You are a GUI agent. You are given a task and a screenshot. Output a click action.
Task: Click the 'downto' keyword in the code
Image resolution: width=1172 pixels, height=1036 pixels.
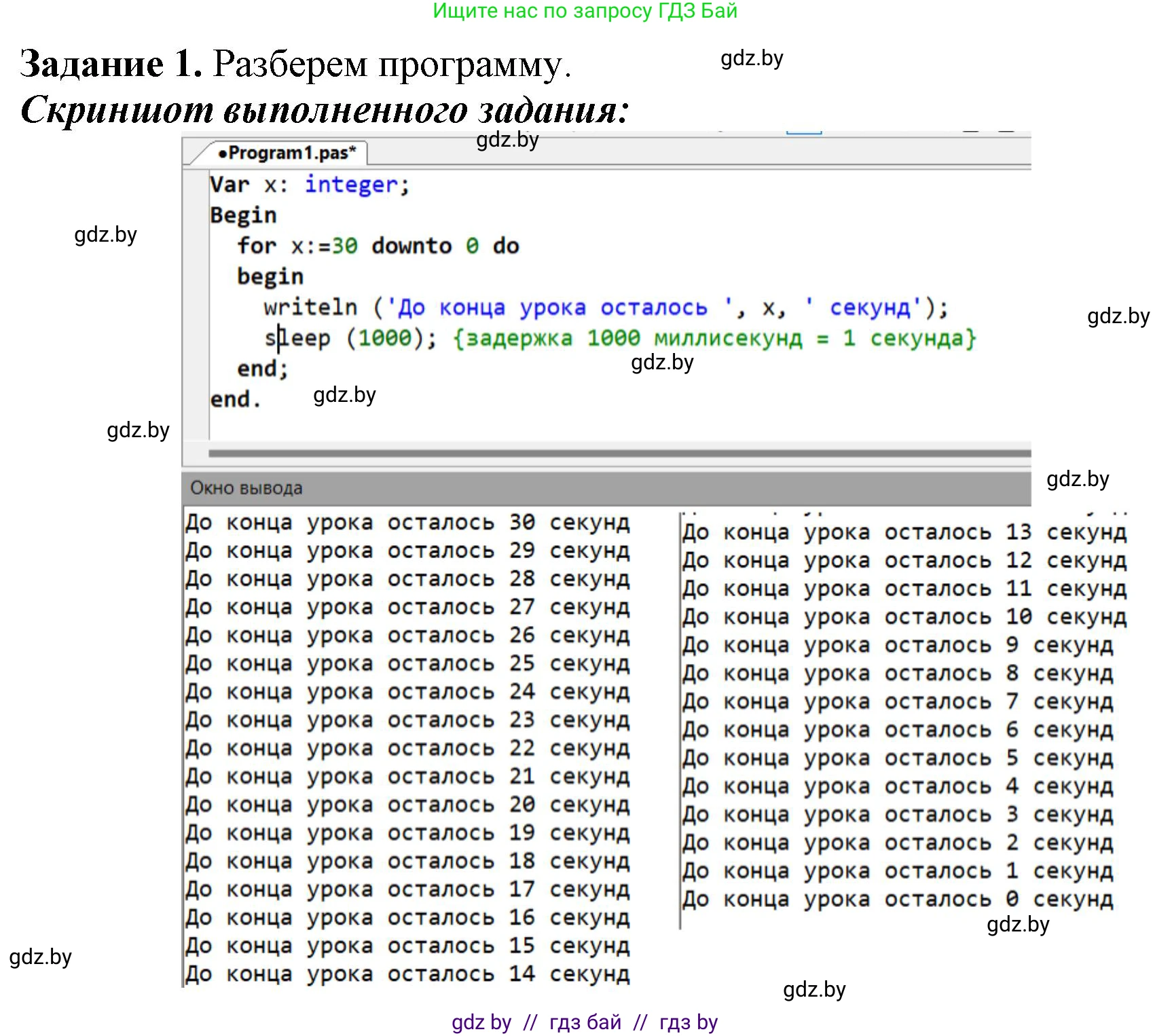tap(411, 246)
